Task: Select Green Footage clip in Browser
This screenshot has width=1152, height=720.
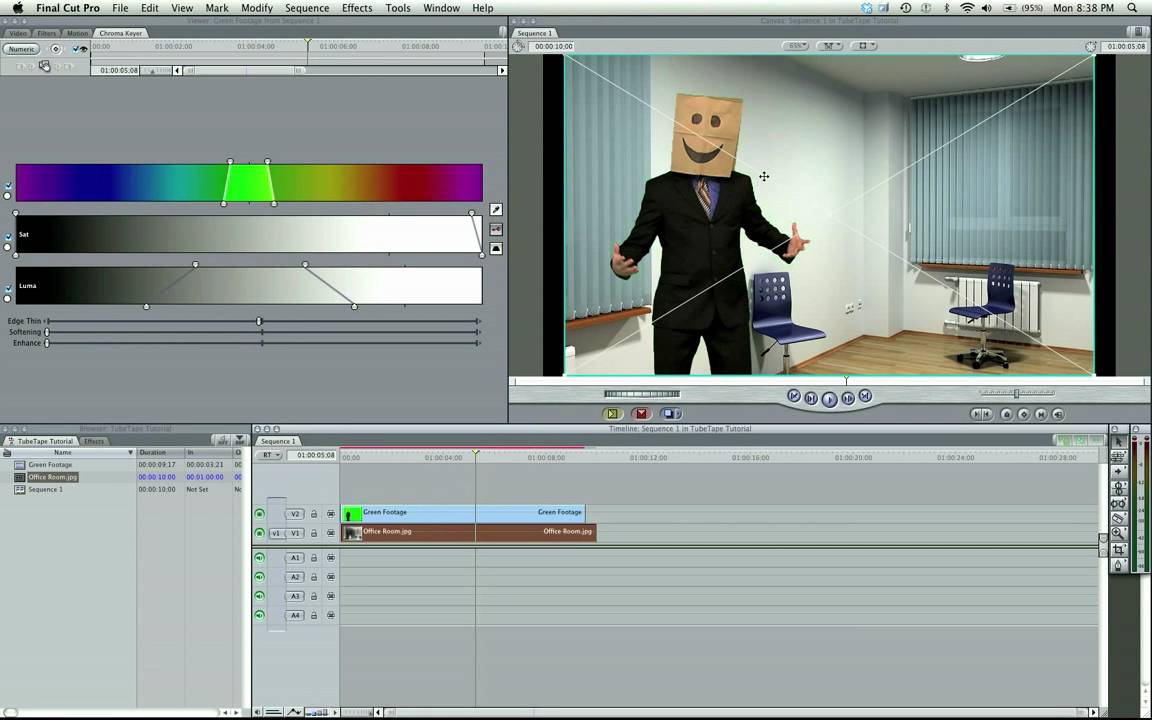Action: click(50, 465)
